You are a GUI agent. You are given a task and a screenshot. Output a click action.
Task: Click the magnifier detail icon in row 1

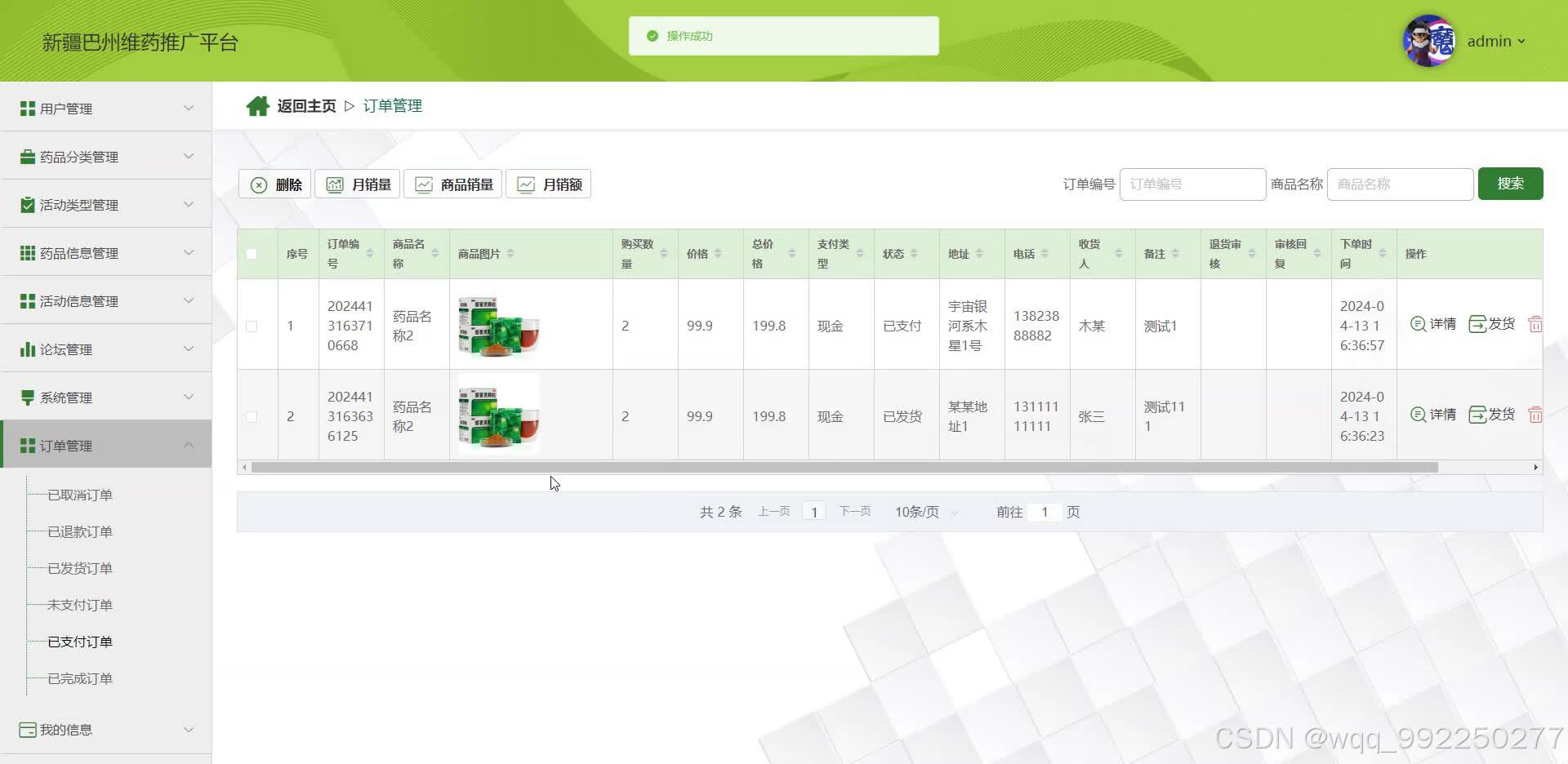(1419, 324)
